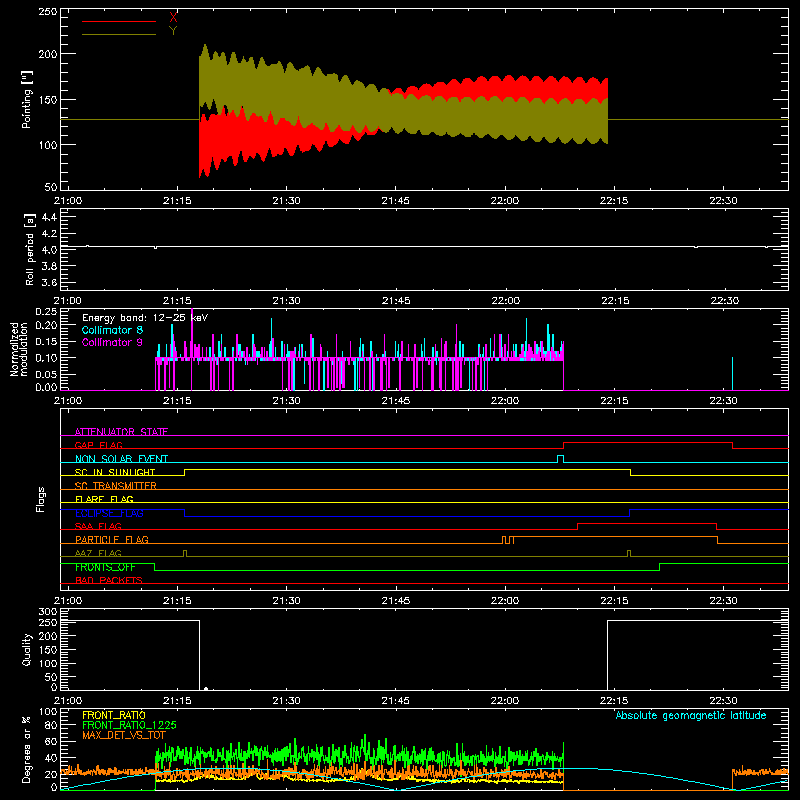800x800 pixels.
Task: Select the PARTICLE_FLAG label
Action: coord(112,540)
